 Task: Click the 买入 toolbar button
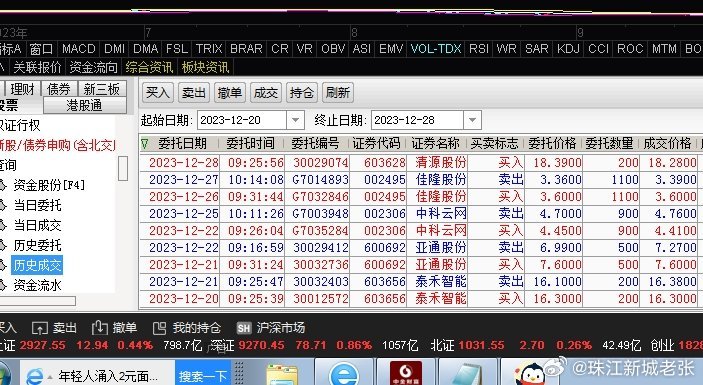[x=158, y=93]
